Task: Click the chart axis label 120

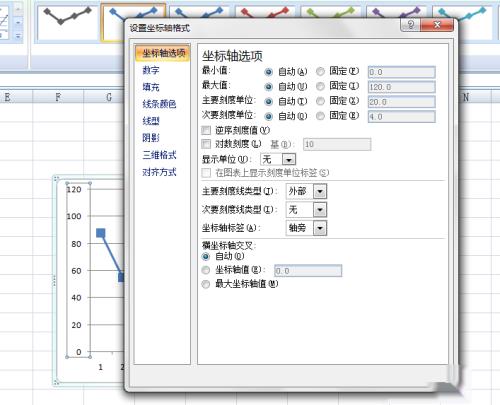Action: [x=74, y=190]
